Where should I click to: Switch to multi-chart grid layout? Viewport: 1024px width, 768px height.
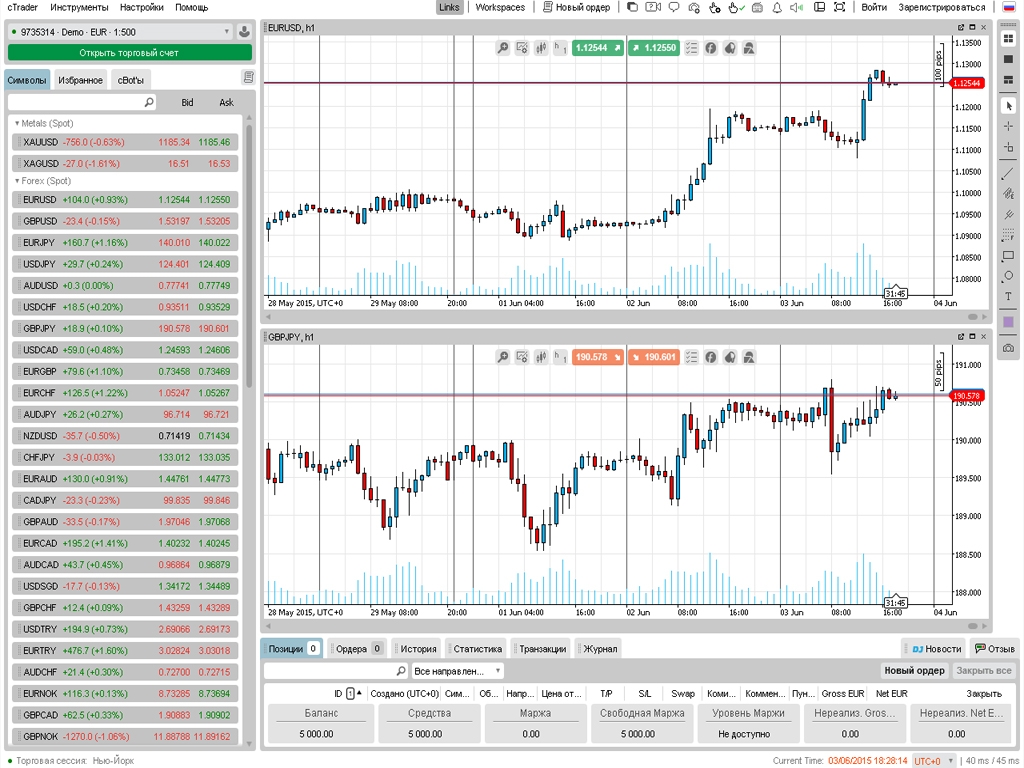click(1008, 38)
